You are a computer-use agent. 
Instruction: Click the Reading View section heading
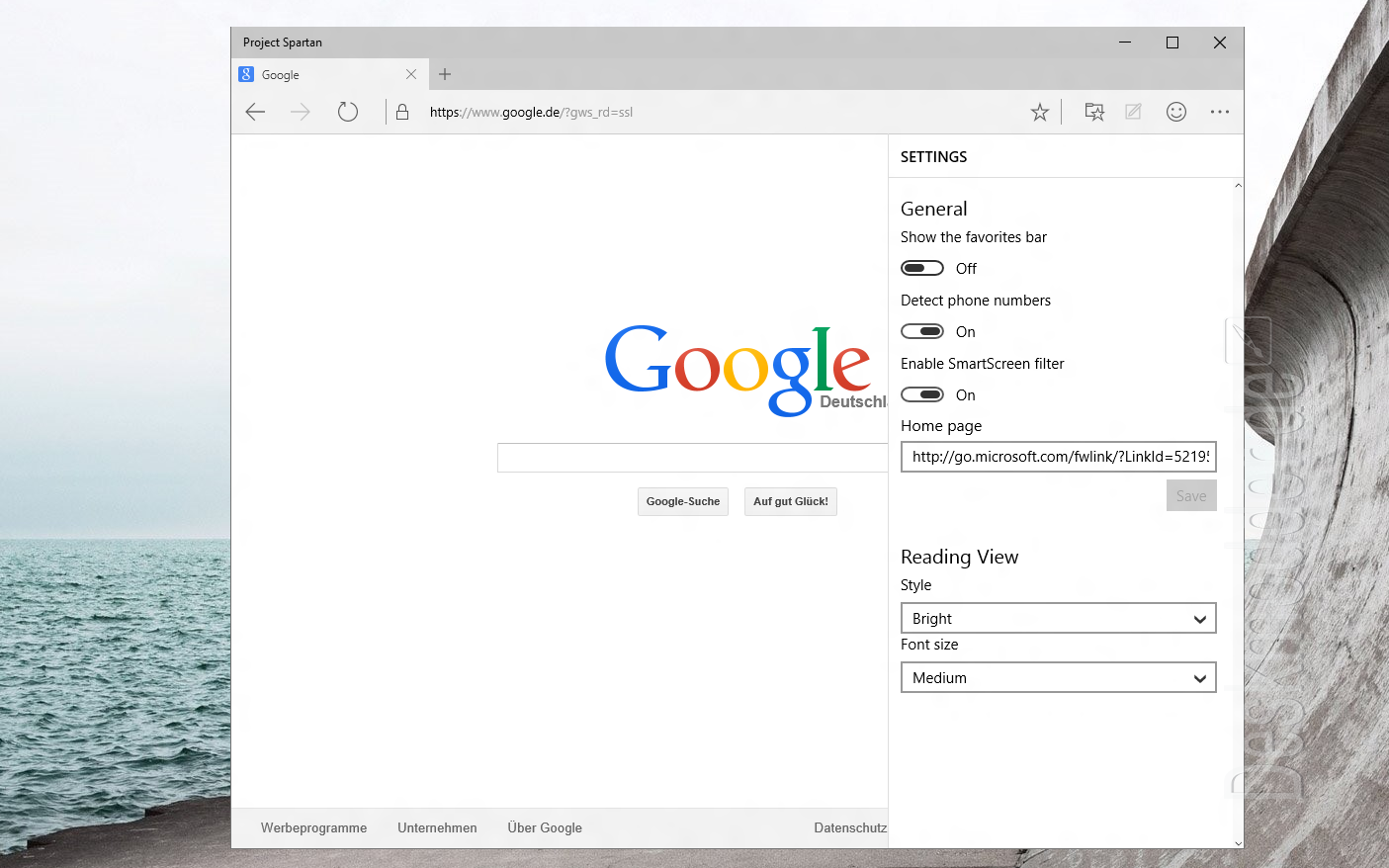click(959, 557)
